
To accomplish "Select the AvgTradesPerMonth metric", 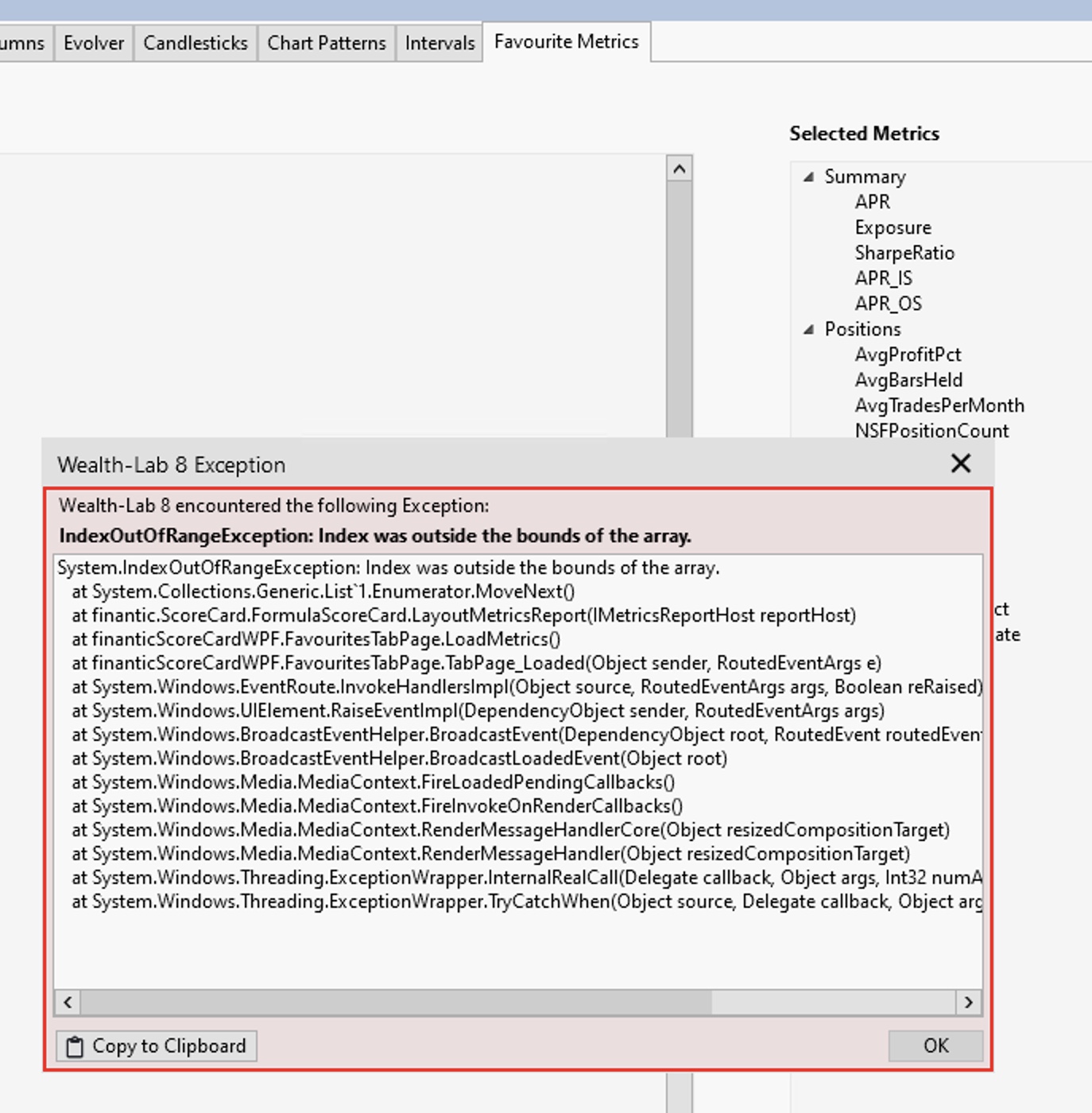I will click(939, 405).
